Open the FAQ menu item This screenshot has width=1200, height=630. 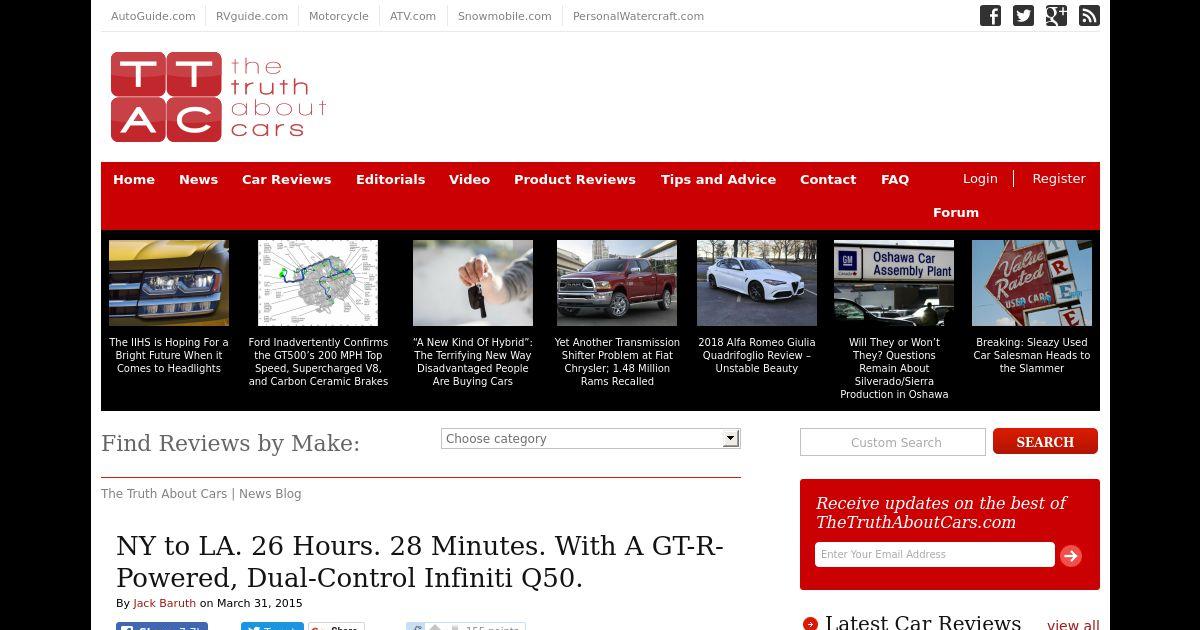895,179
